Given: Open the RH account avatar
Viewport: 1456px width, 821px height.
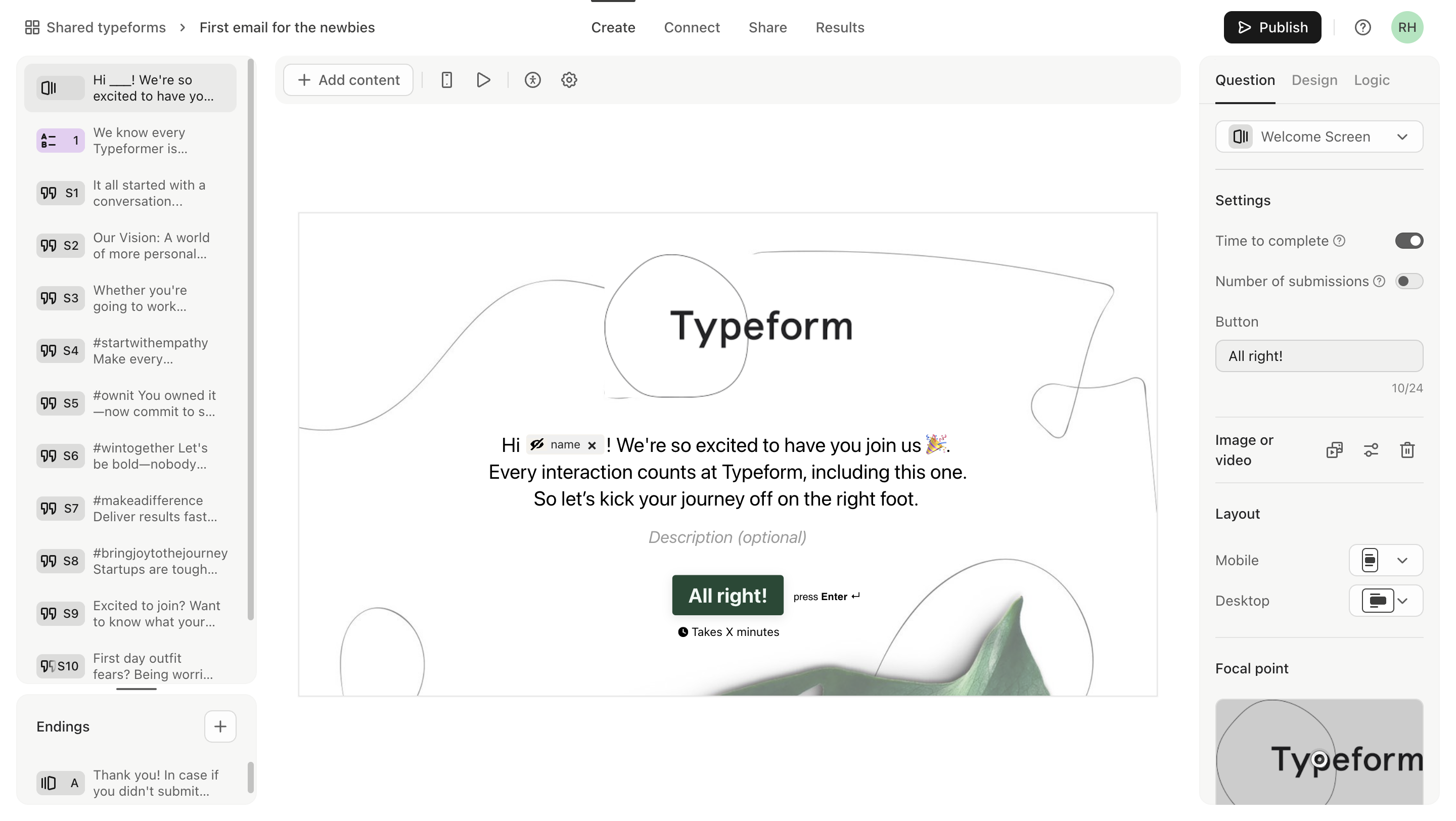Looking at the screenshot, I should pyautogui.click(x=1407, y=27).
